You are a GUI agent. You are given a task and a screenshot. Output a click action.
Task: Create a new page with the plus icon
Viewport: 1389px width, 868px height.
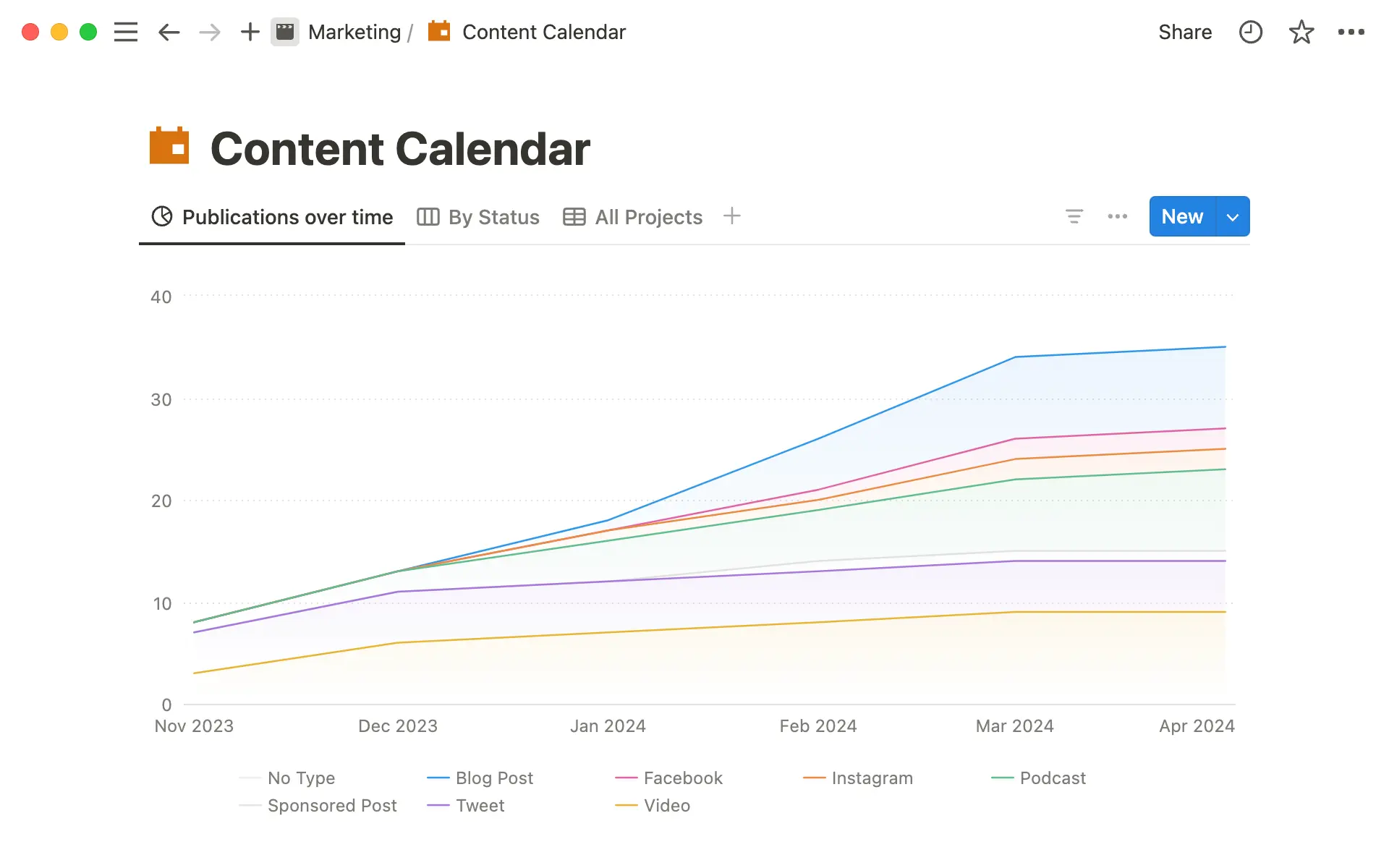[x=250, y=32]
